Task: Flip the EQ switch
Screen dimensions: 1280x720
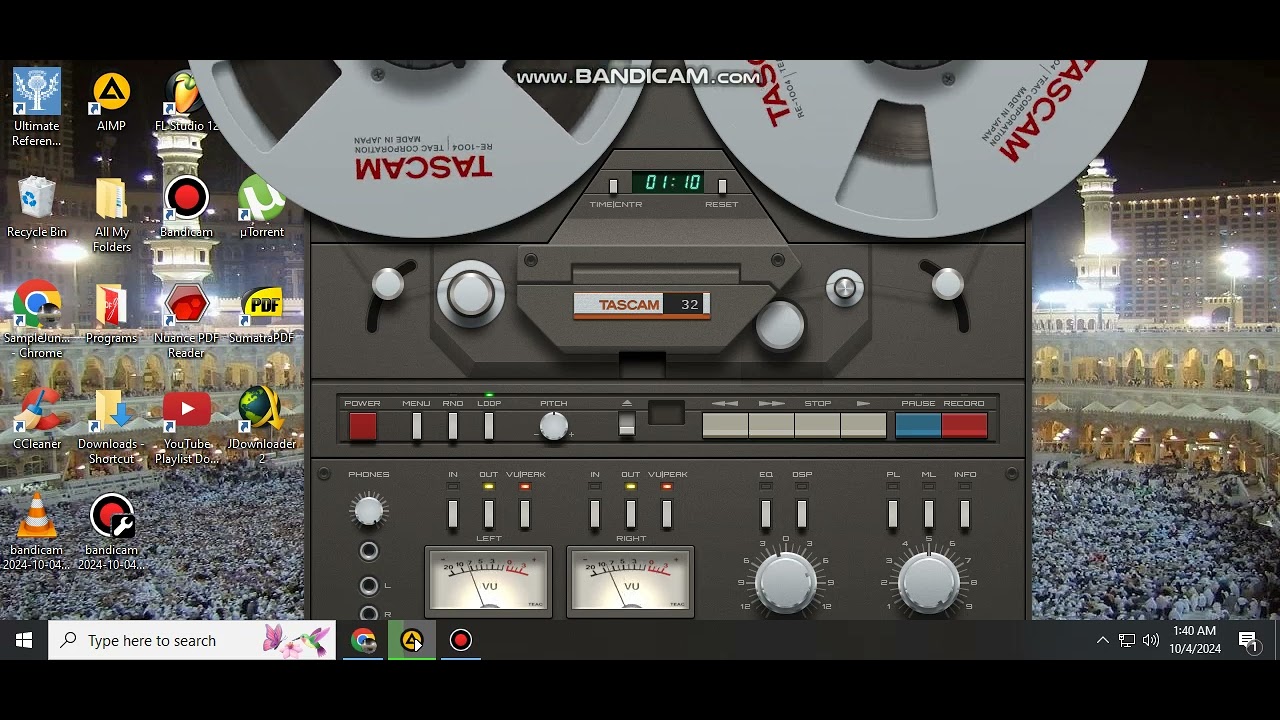Action: [x=766, y=514]
